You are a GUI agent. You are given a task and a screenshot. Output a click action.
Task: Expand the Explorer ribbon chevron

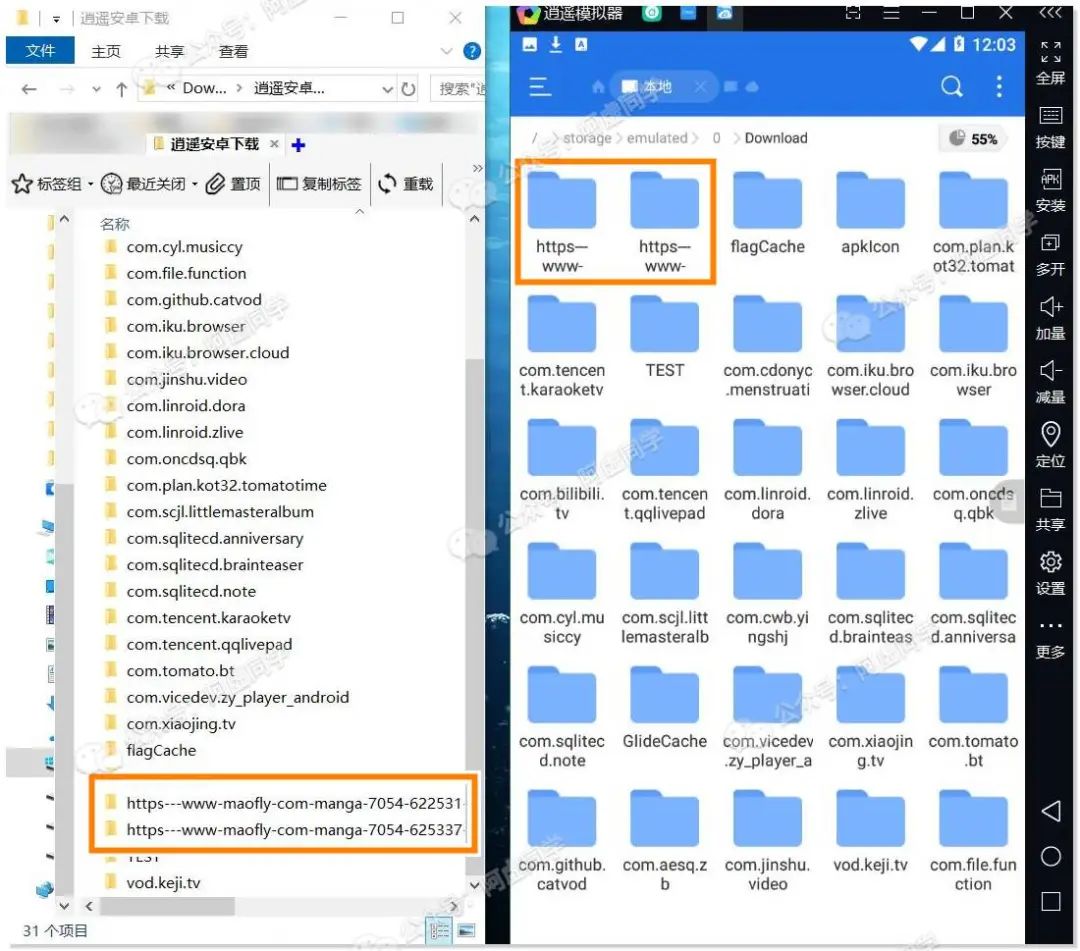click(446, 51)
